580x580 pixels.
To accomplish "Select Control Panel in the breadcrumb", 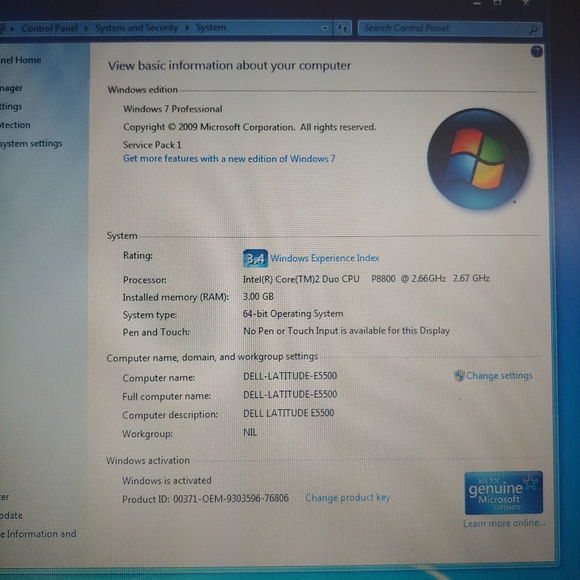I will [49, 28].
